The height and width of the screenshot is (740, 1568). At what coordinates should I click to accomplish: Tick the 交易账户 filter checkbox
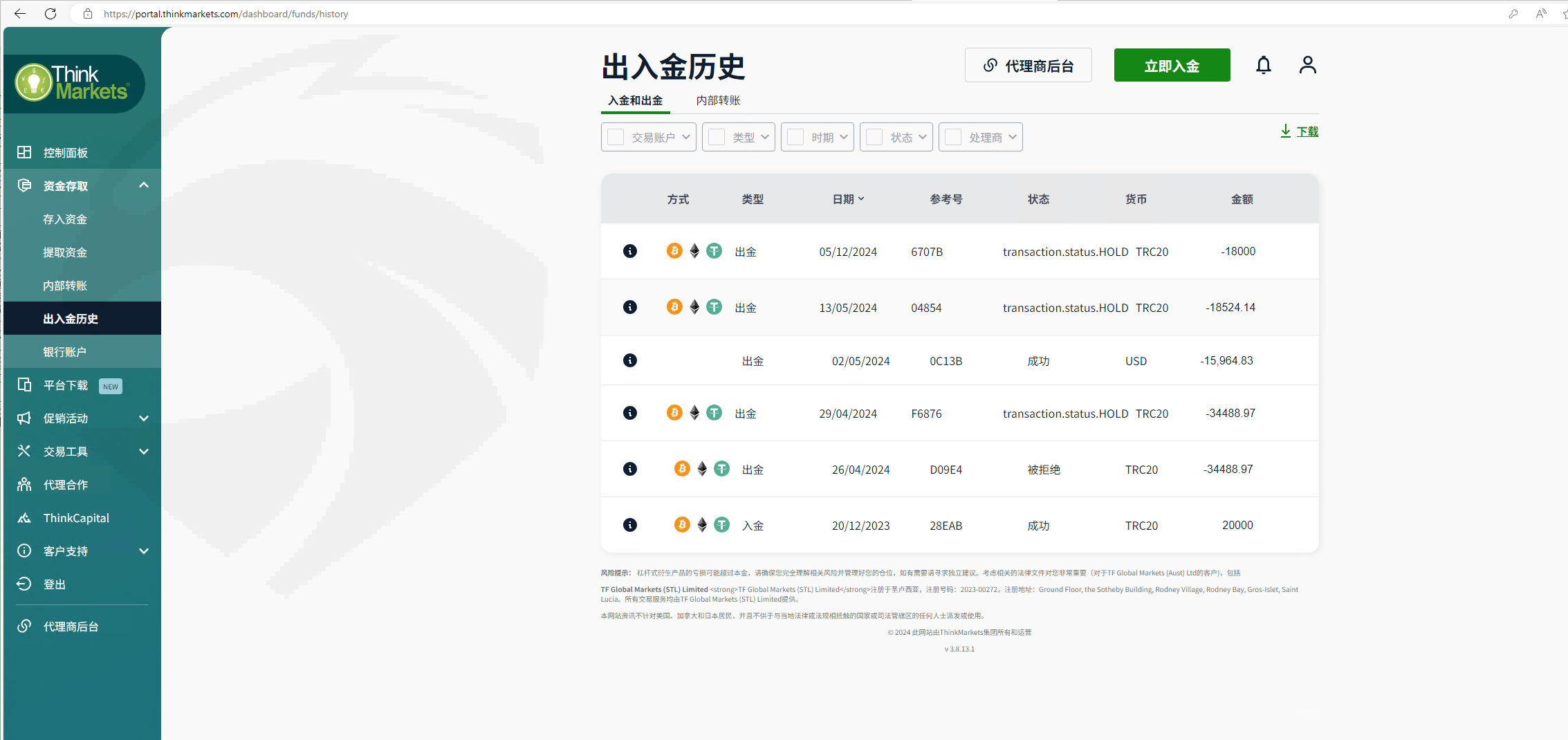click(616, 137)
